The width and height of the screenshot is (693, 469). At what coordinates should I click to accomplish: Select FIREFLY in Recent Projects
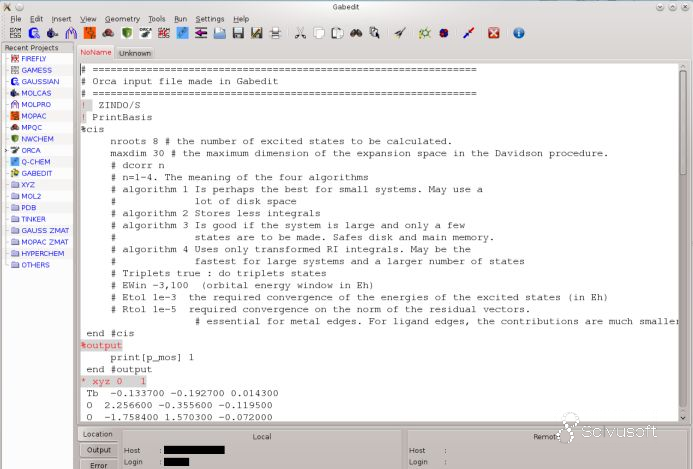[x=34, y=58]
